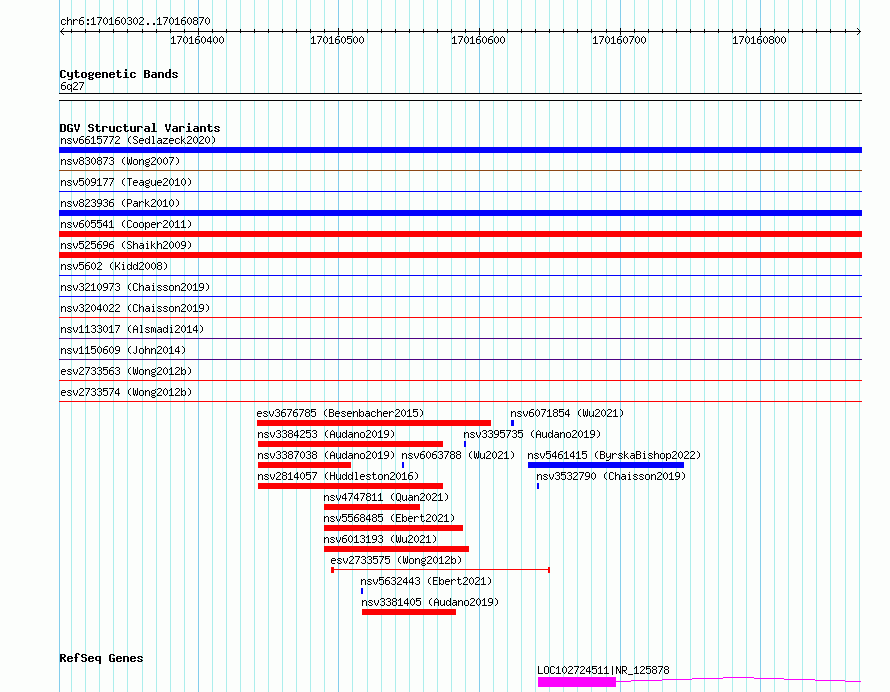Click the left scroll arrow on the ruler

62,32
